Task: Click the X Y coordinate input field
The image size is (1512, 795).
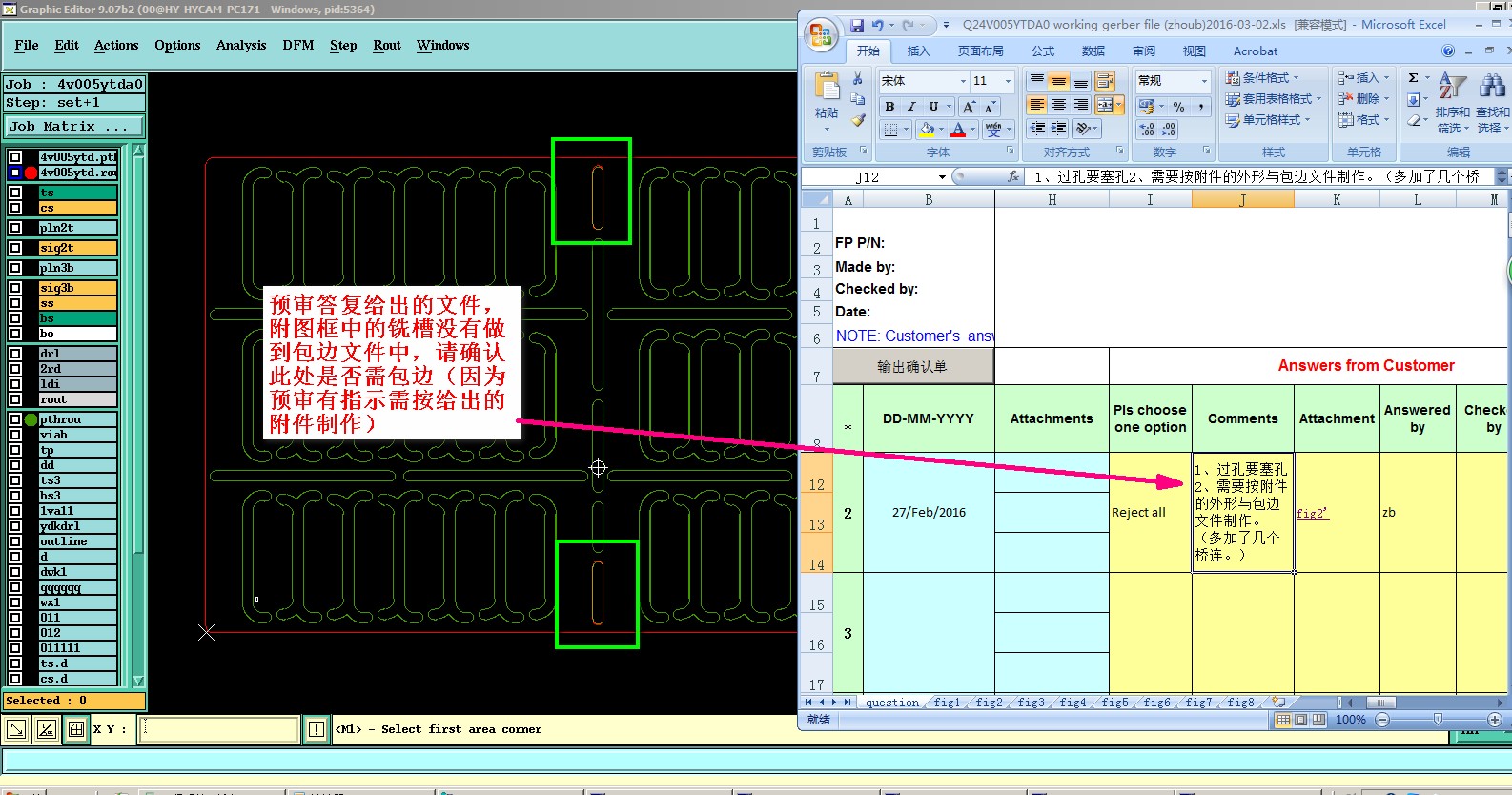Action: click(220, 730)
